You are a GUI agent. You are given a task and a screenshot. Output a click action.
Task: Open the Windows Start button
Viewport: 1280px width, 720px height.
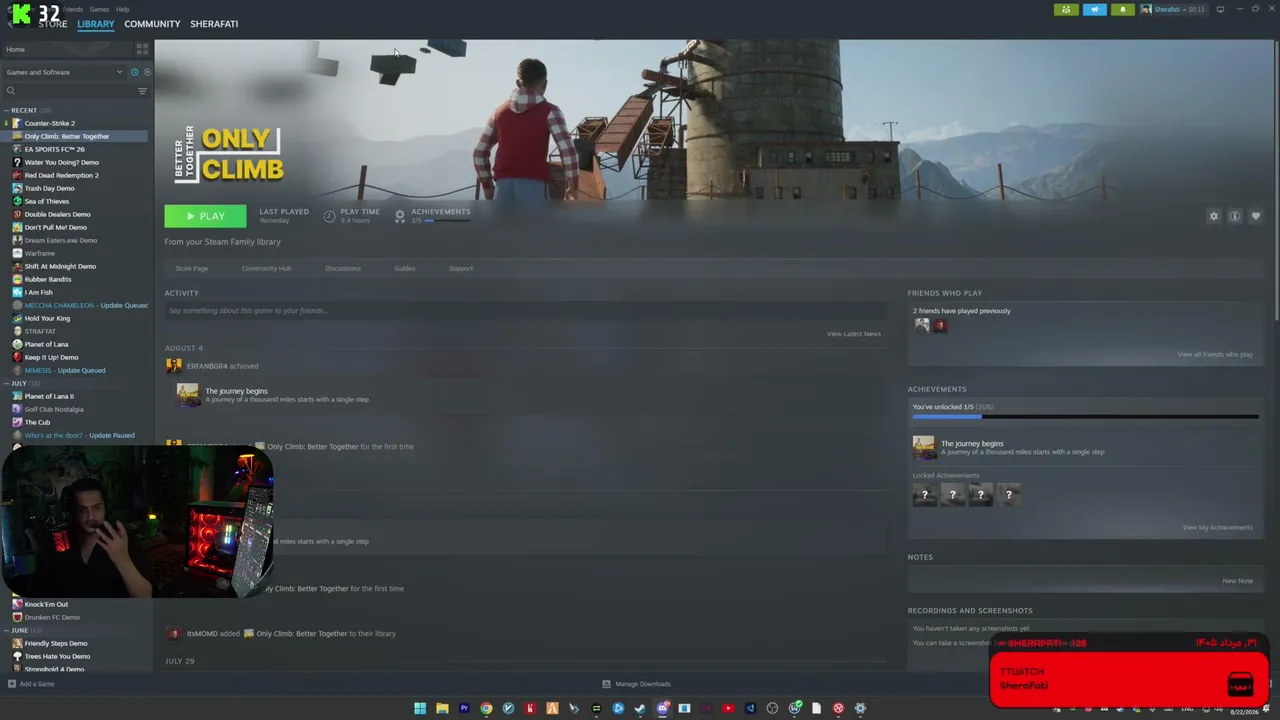click(x=420, y=708)
